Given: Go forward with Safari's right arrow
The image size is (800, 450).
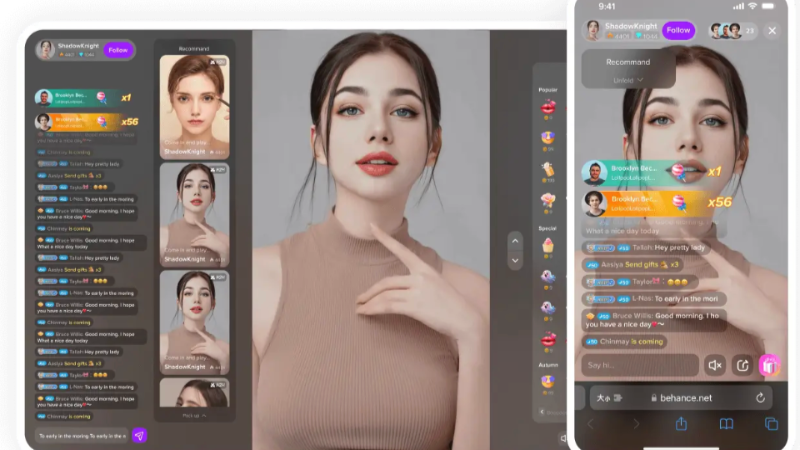Looking at the screenshot, I should 636,424.
